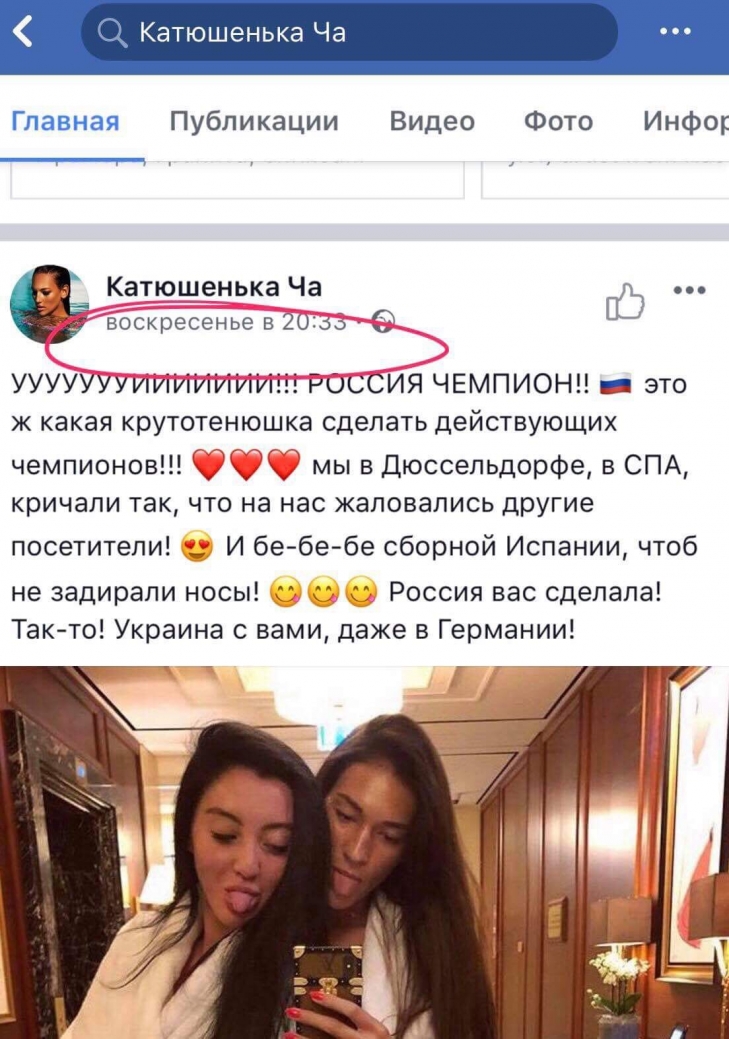Click the Russian flag emoji in post
Image resolution: width=729 pixels, height=1039 pixels.
[x=616, y=384]
